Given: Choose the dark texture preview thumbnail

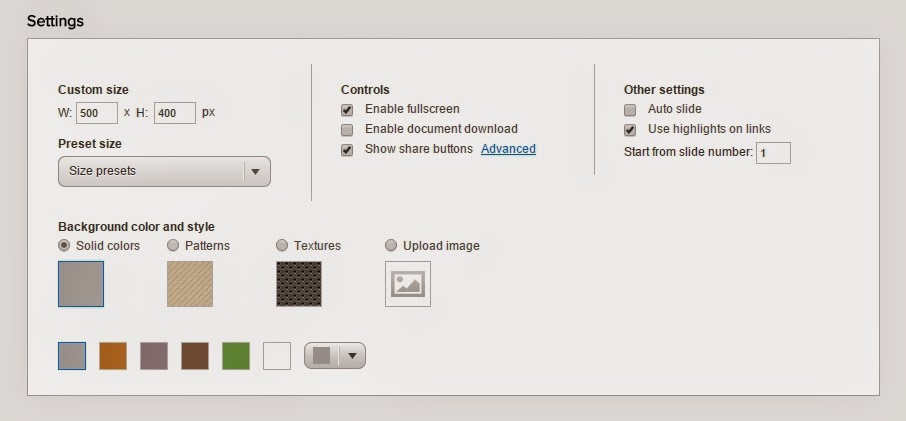Looking at the screenshot, I should (299, 284).
